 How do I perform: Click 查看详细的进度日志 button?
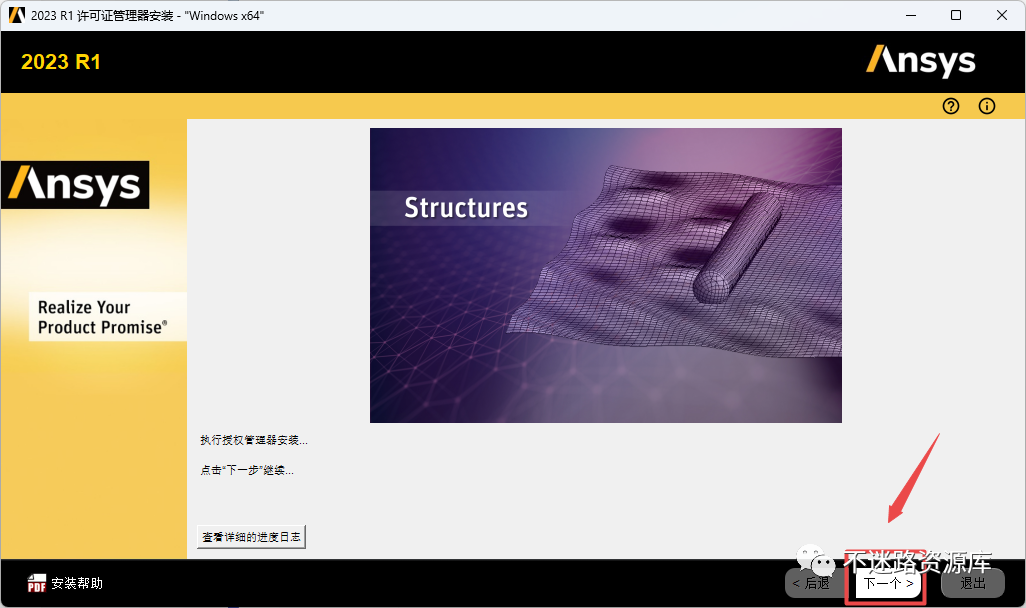[x=251, y=537]
